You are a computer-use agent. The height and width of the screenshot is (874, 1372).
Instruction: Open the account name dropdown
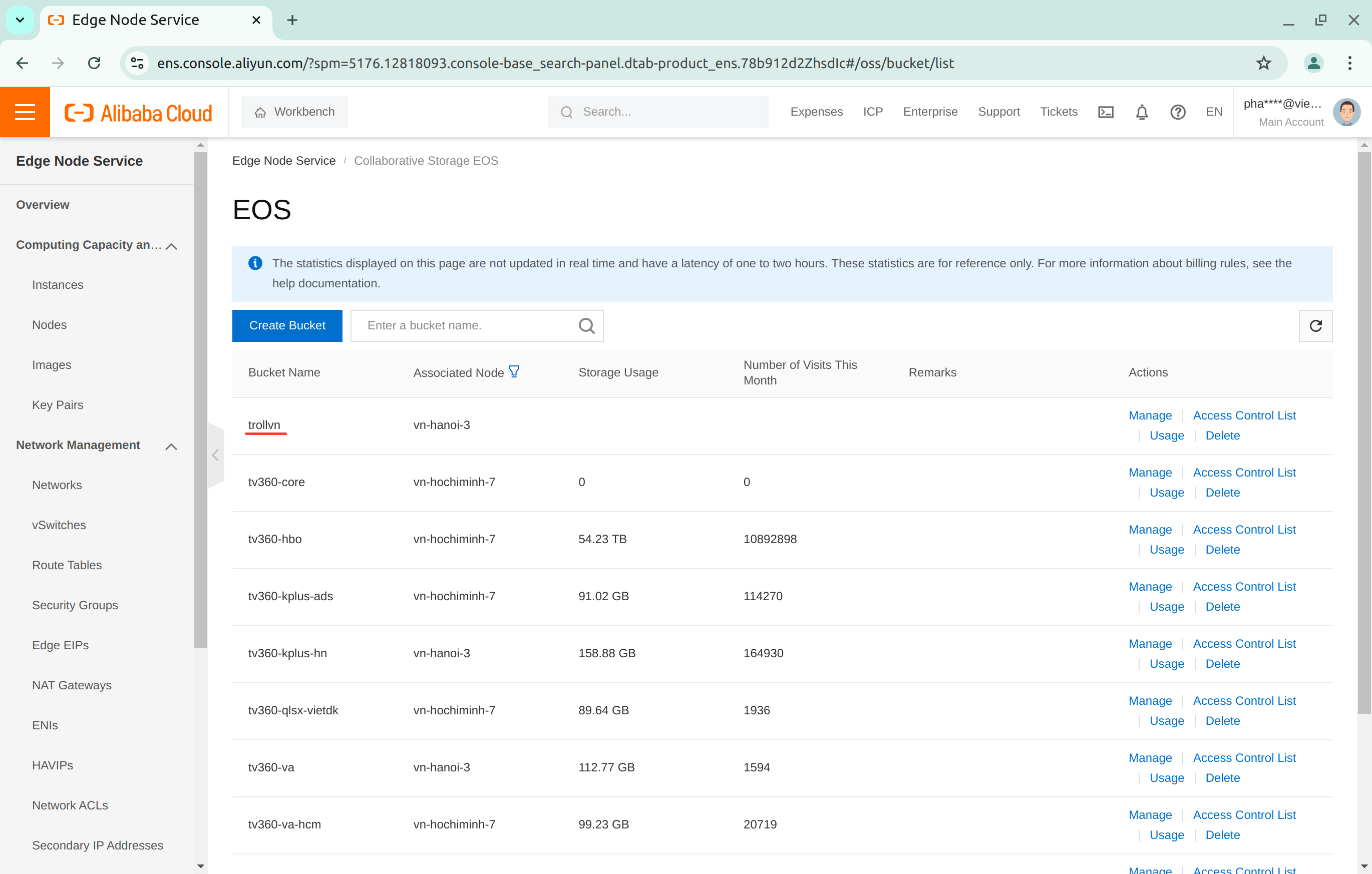pos(1282,104)
